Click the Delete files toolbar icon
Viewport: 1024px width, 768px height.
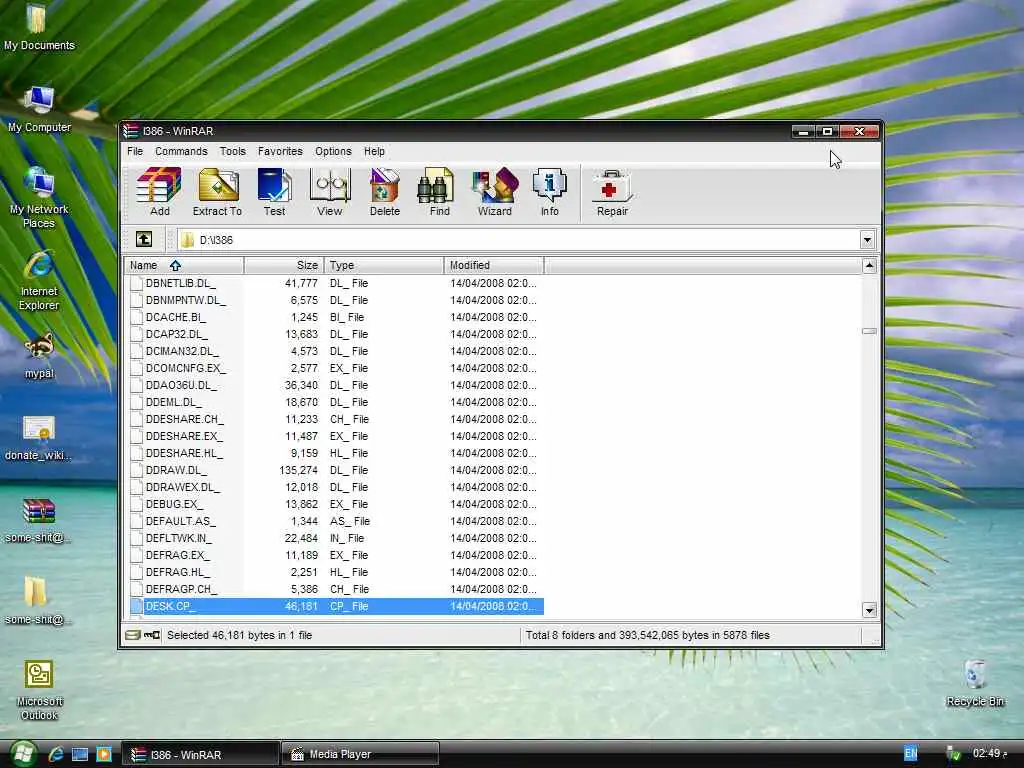(385, 192)
